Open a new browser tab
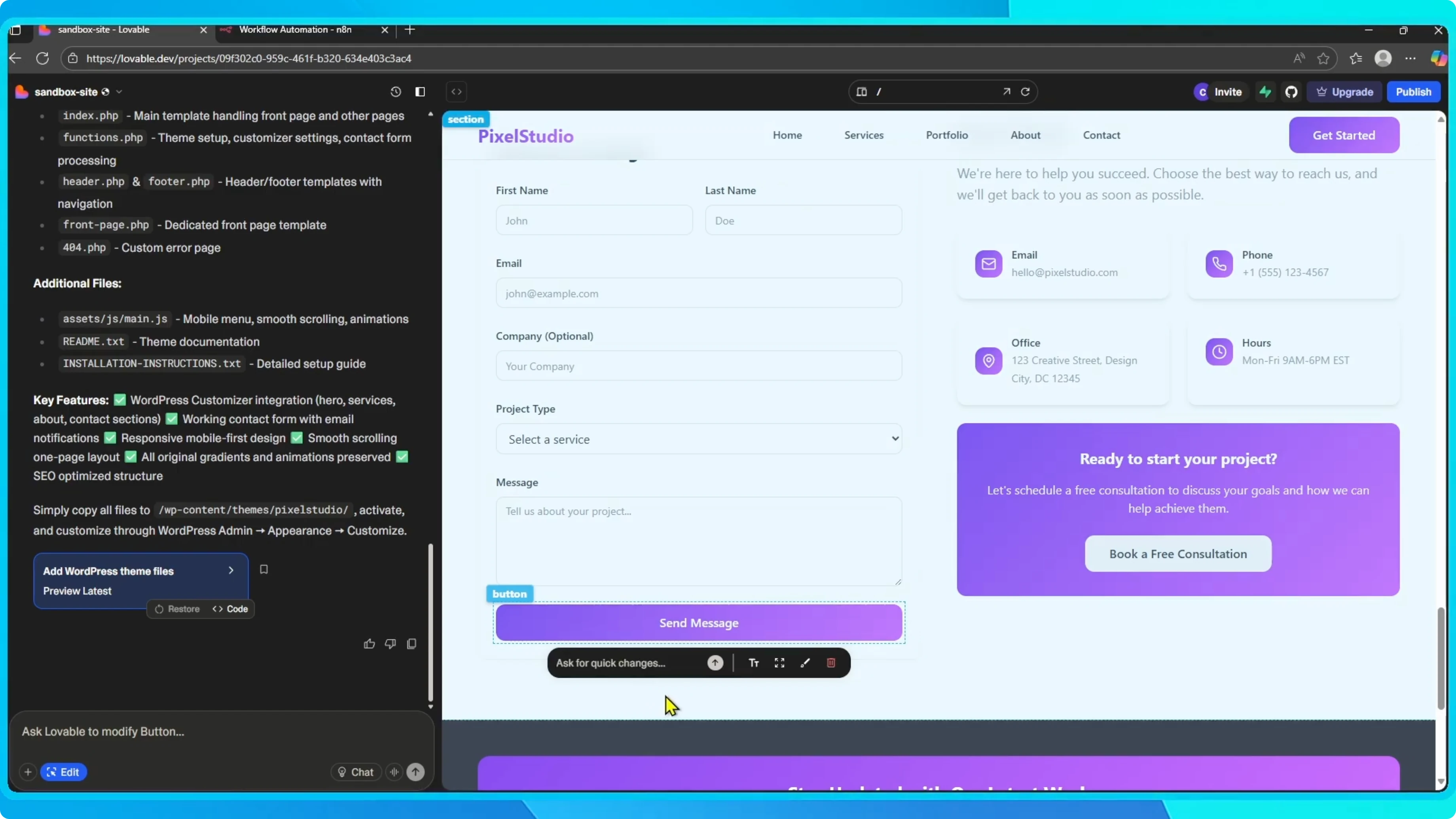The height and width of the screenshot is (819, 1456). click(410, 30)
